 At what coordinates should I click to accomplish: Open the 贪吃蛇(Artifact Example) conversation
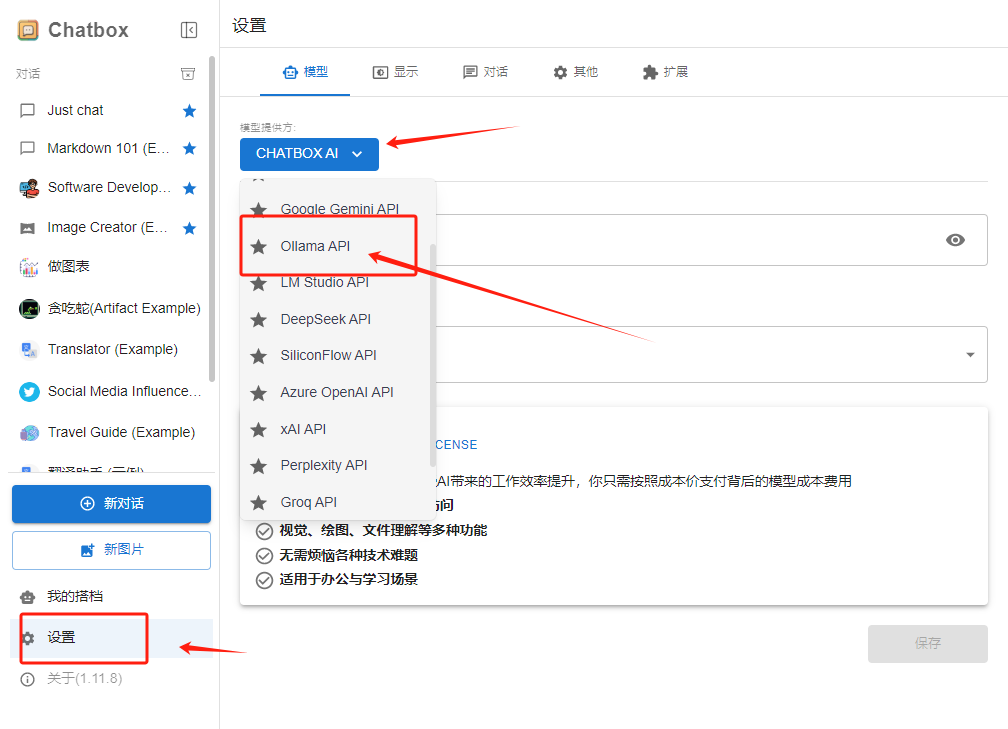[x=110, y=309]
